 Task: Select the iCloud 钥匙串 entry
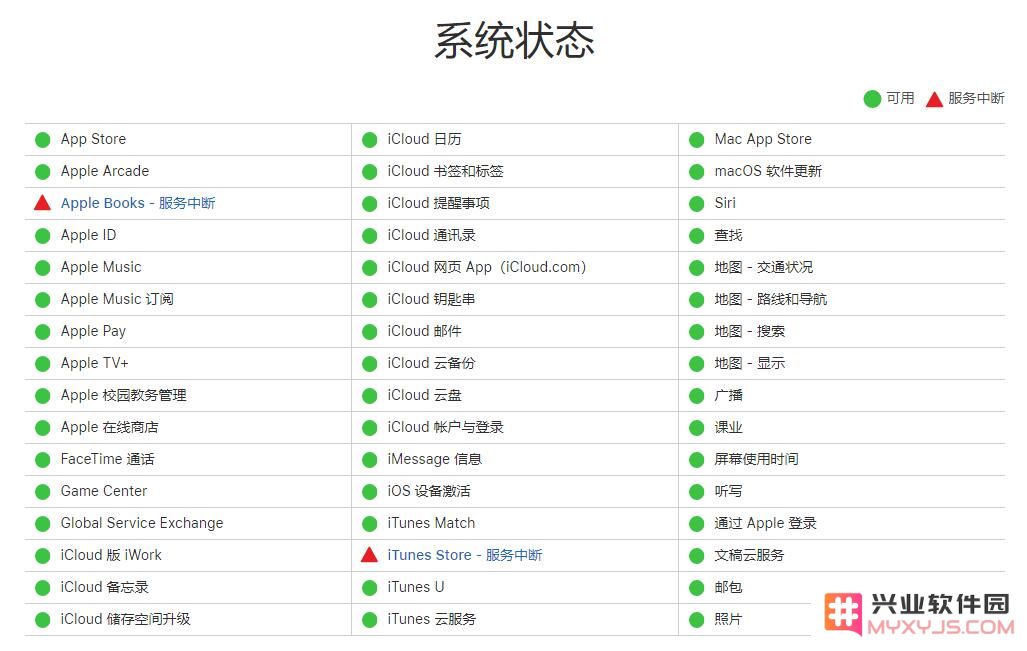point(431,299)
